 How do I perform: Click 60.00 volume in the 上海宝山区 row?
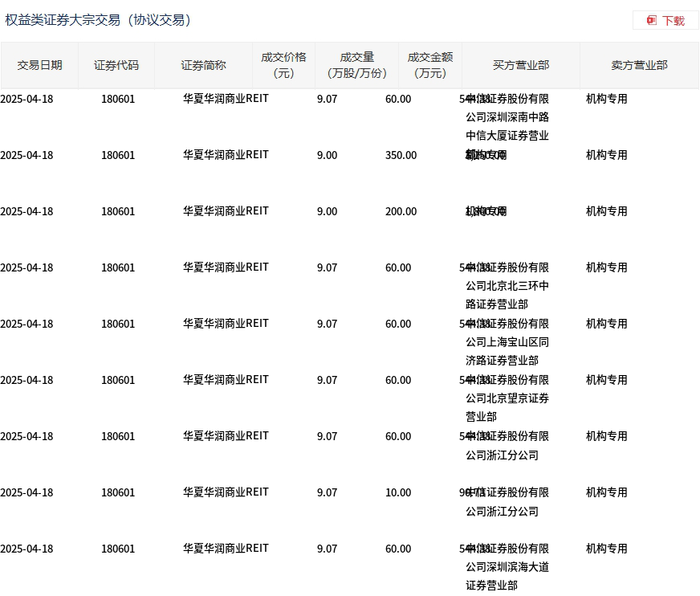(398, 324)
